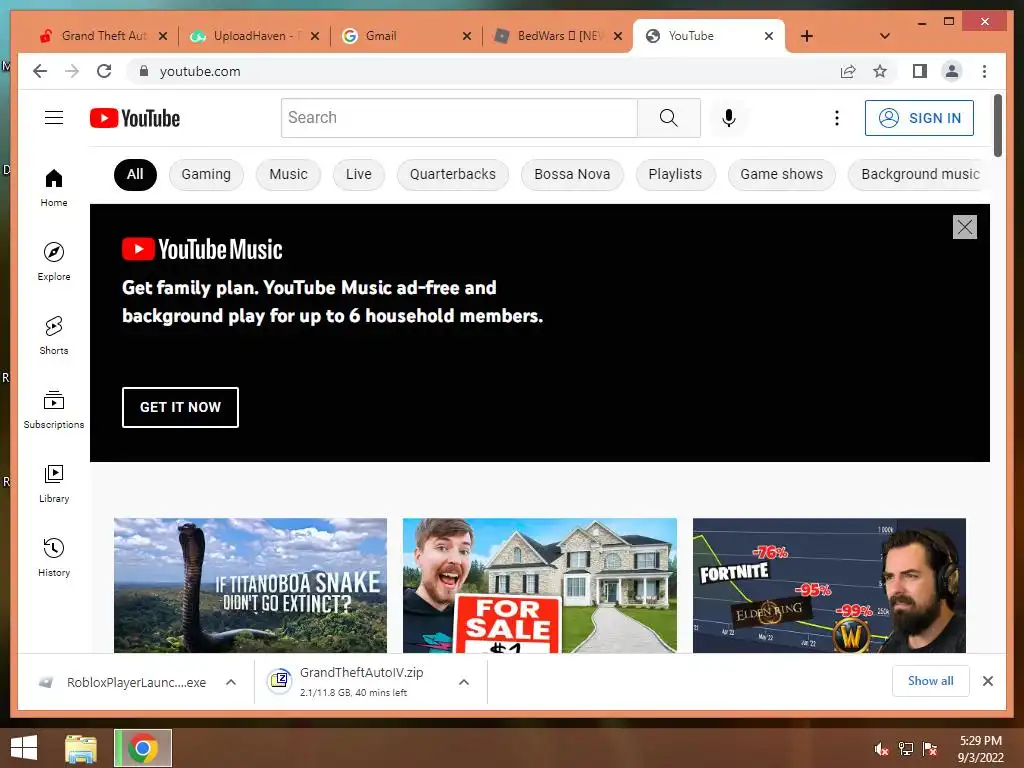Select the All filter chip
Viewport: 1024px width, 768px height.
pyautogui.click(x=135, y=174)
